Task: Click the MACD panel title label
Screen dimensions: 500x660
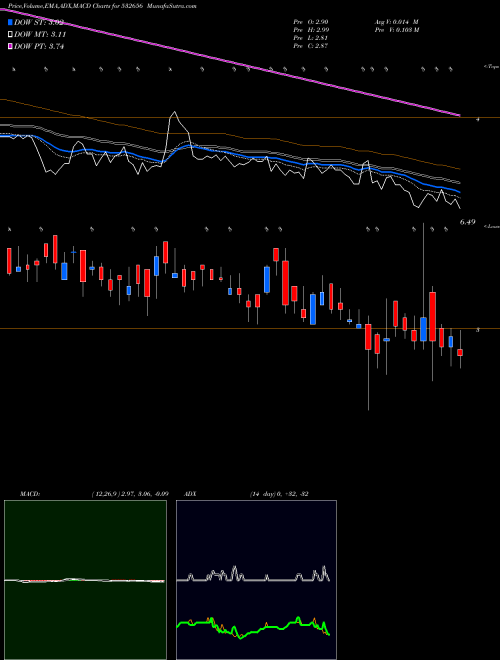Action: click(30, 494)
